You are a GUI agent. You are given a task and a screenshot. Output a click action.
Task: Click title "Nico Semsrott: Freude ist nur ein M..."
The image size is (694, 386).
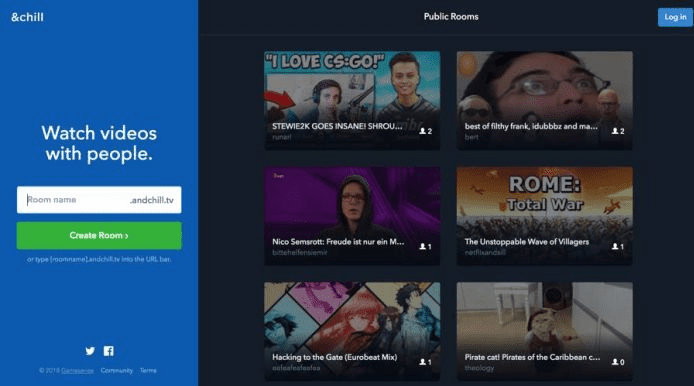tap(338, 242)
